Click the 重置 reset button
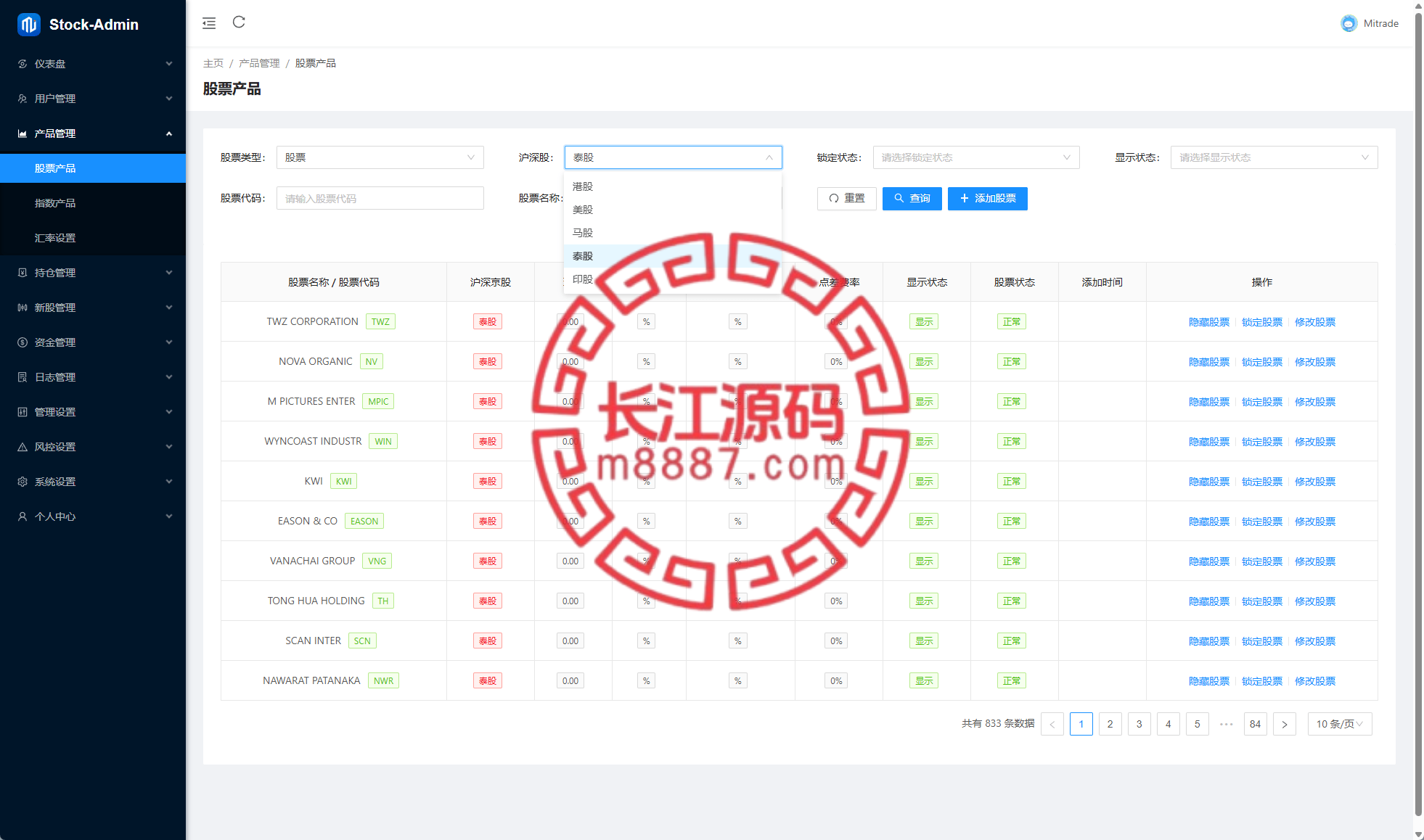Image resolution: width=1424 pixels, height=840 pixels. [847, 199]
